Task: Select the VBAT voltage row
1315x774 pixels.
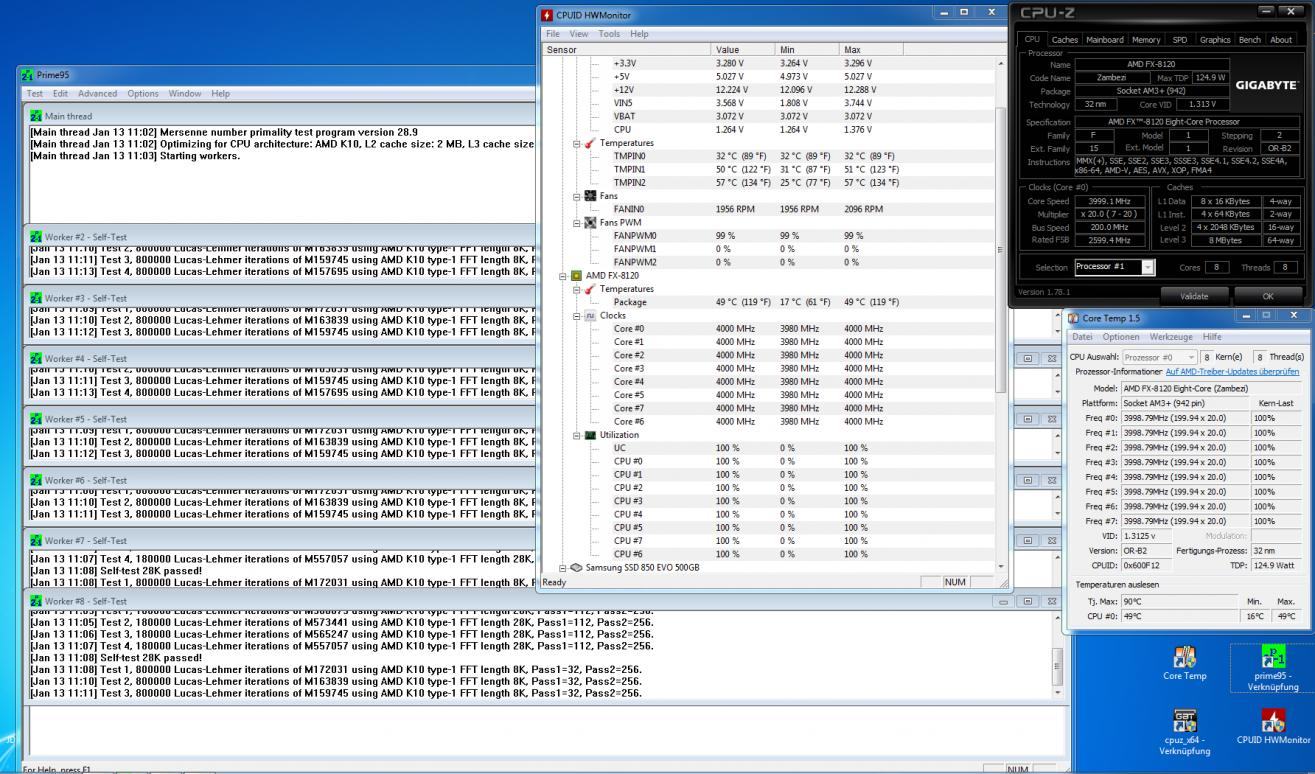Action: tap(767, 116)
